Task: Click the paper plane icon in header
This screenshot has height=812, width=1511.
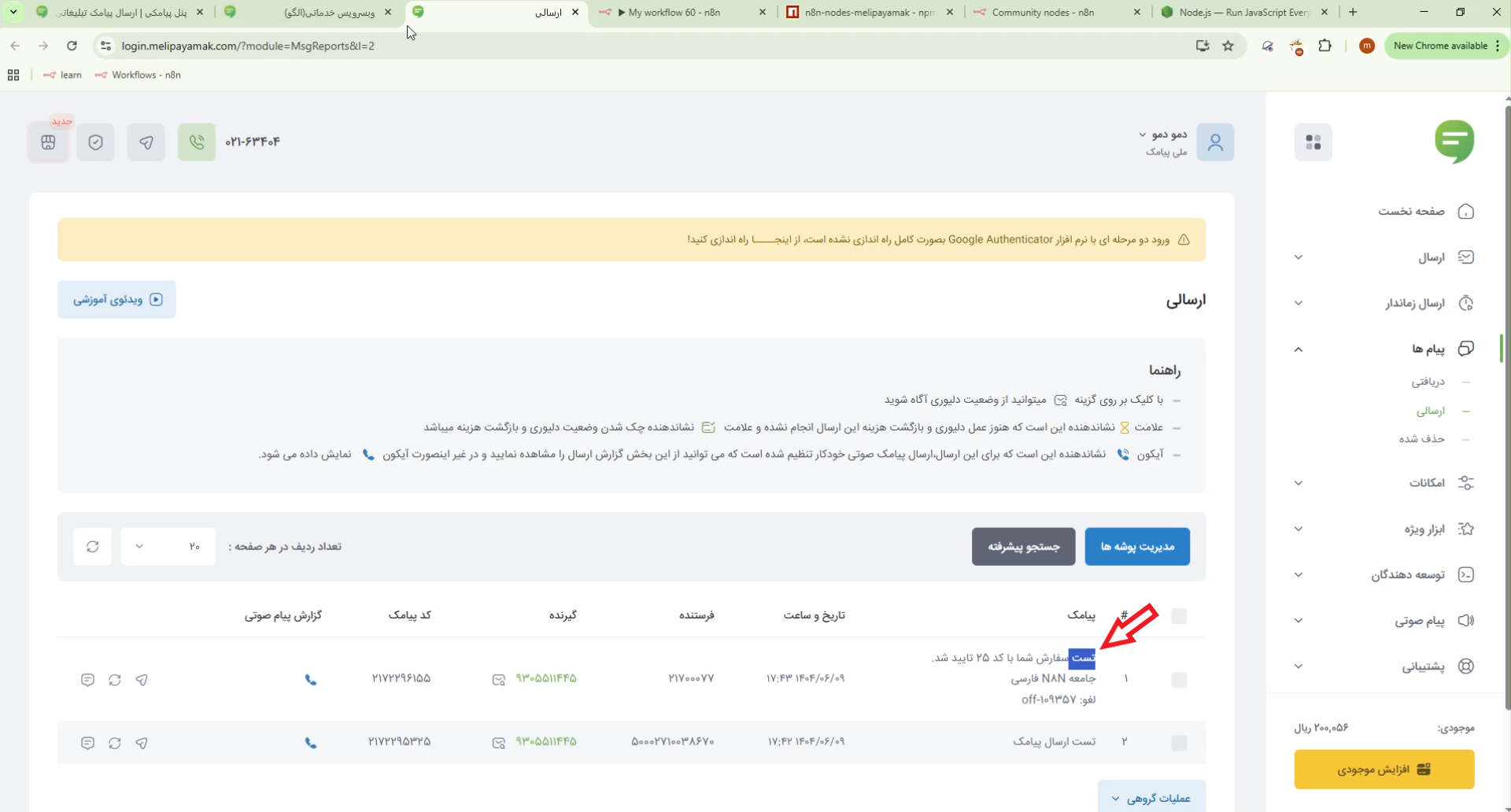Action: click(146, 142)
